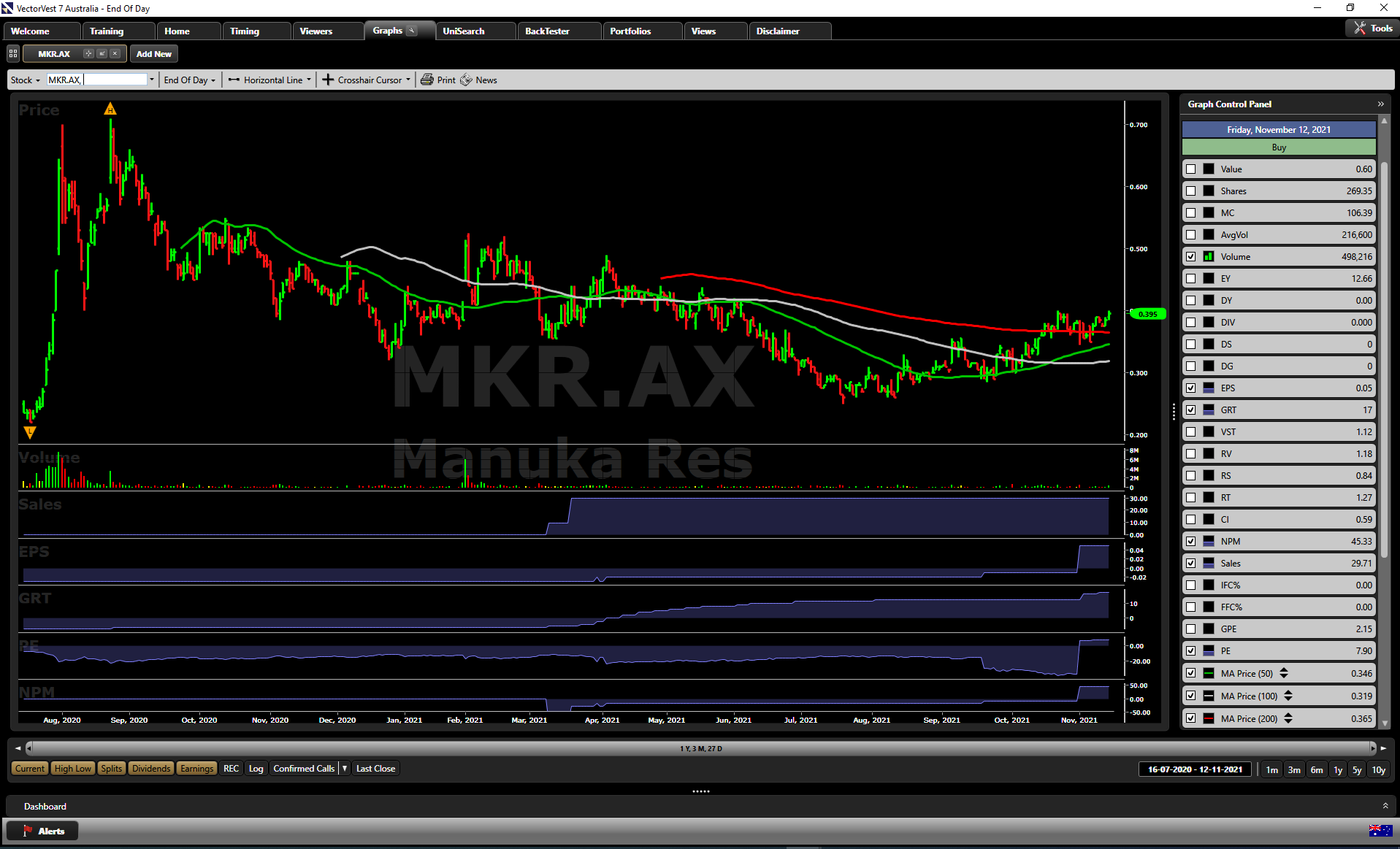Uncheck the EPS checkbox
Screen dimensions: 1400x849
tap(1191, 388)
